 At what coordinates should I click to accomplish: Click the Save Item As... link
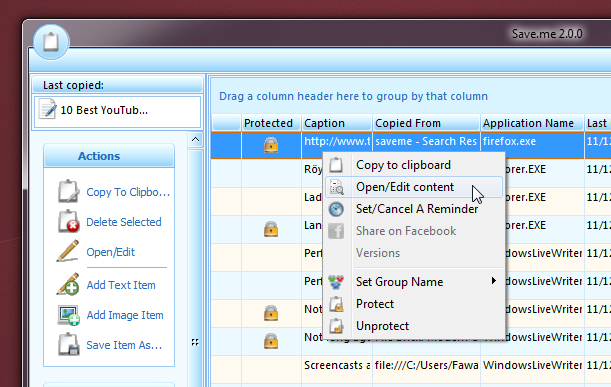click(x=124, y=345)
